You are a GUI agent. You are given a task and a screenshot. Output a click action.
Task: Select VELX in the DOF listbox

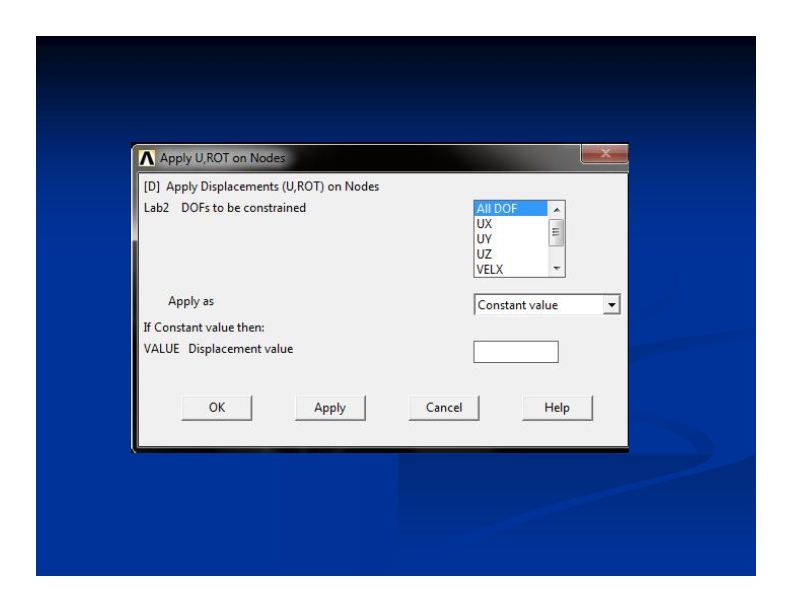[509, 269]
